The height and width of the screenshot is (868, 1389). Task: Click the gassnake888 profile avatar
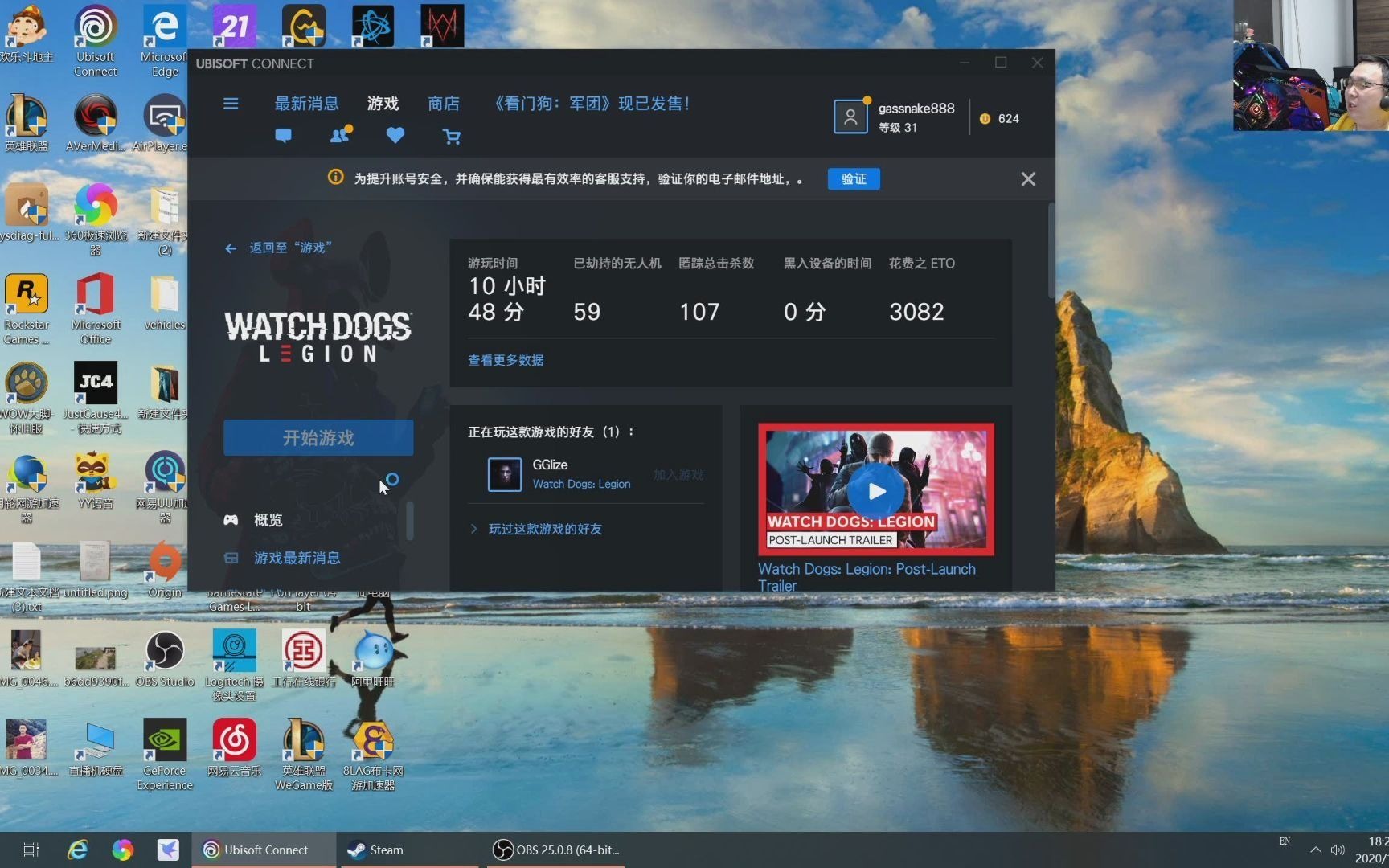[850, 117]
